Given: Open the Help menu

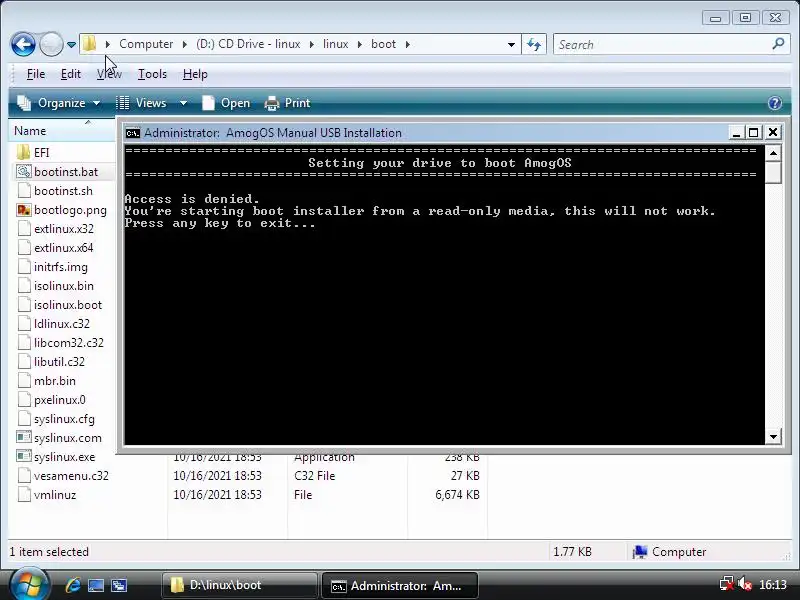Looking at the screenshot, I should point(195,74).
